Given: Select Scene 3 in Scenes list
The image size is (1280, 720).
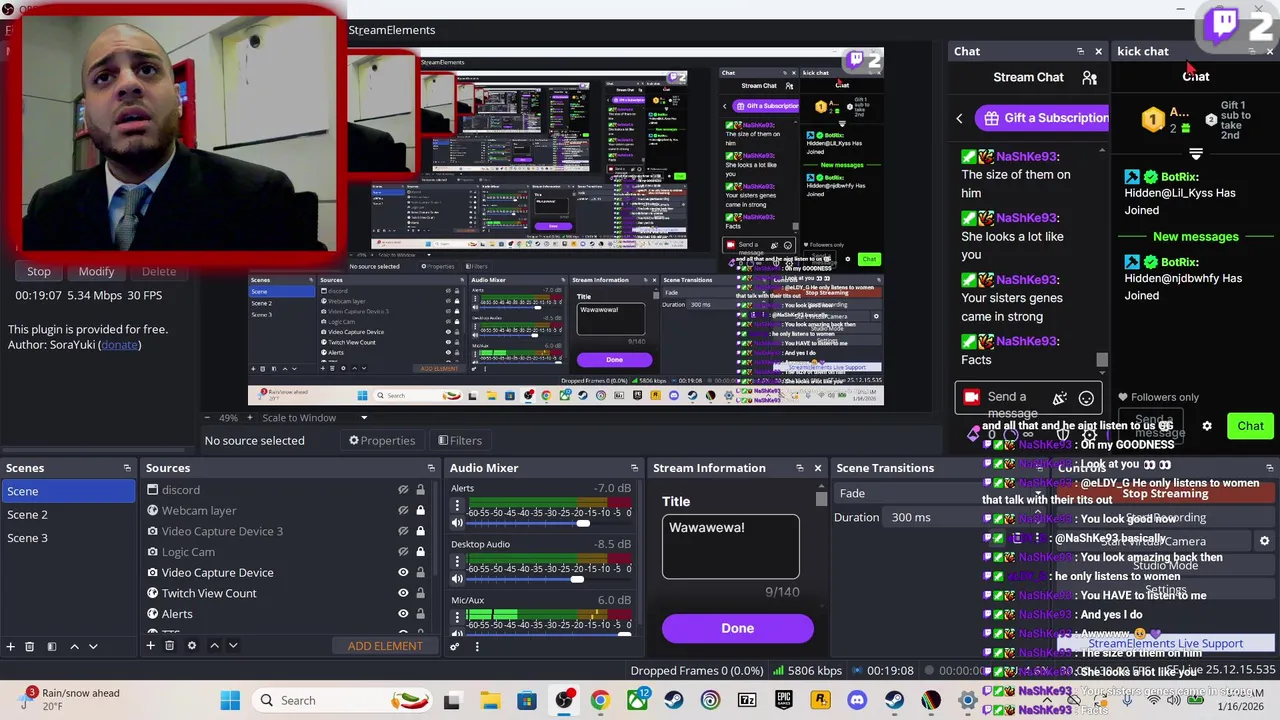Looking at the screenshot, I should pyautogui.click(x=68, y=538).
